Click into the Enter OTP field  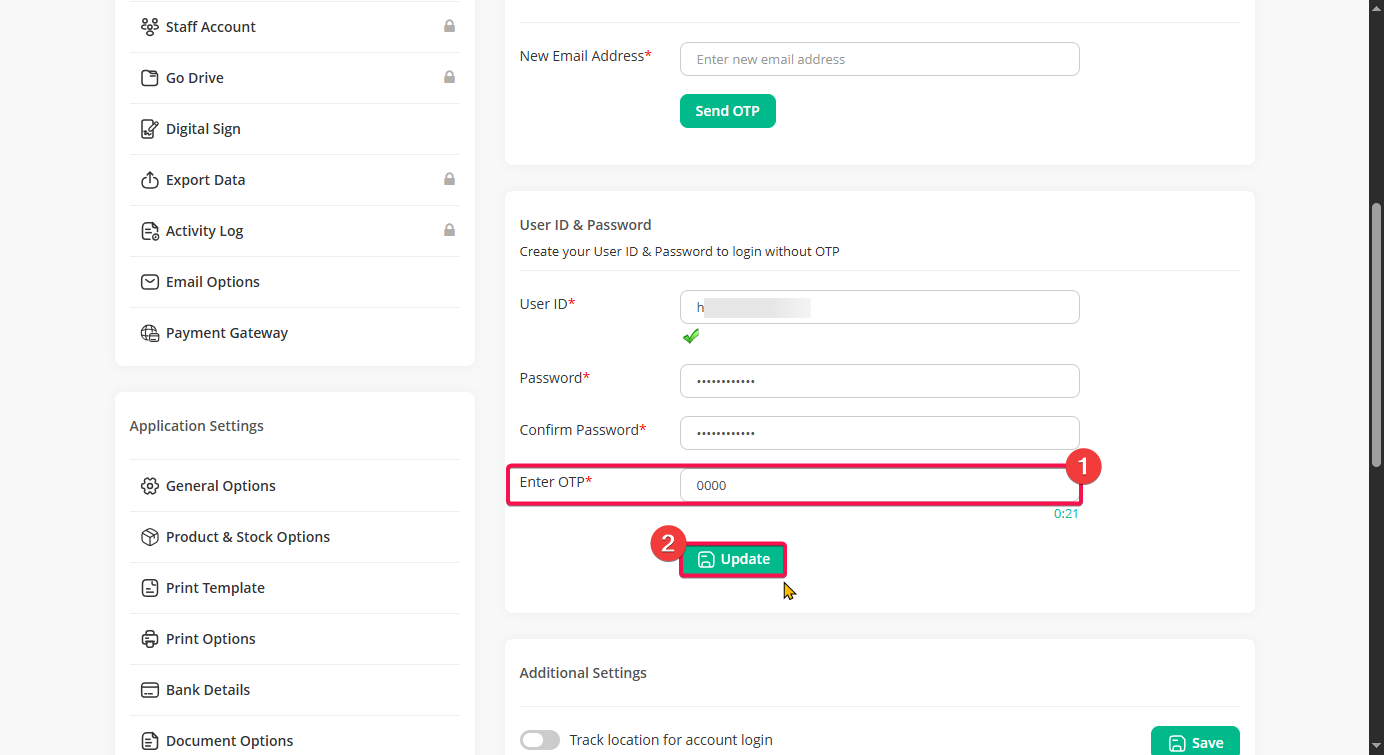pyautogui.click(x=879, y=485)
